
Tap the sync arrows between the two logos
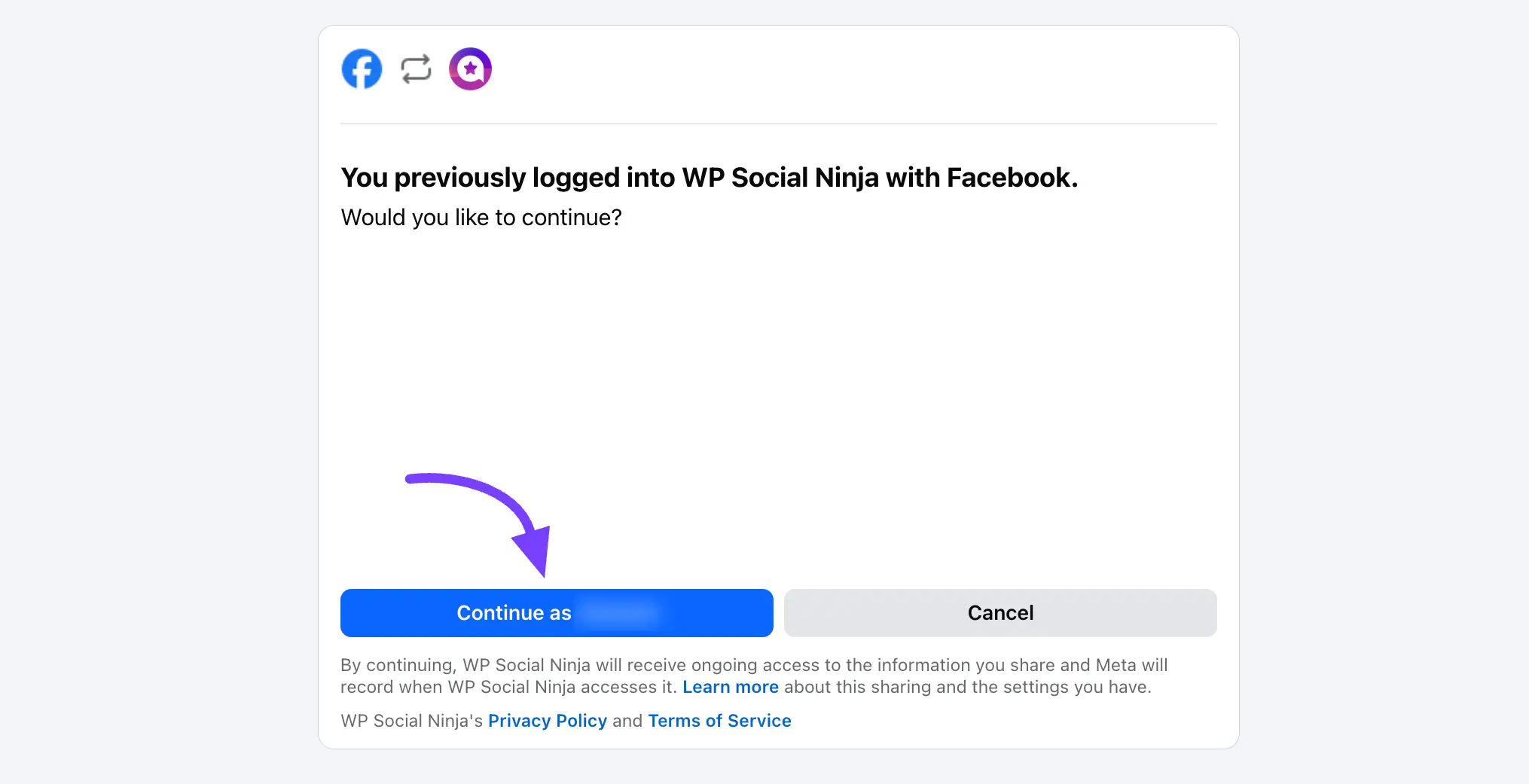tap(416, 69)
